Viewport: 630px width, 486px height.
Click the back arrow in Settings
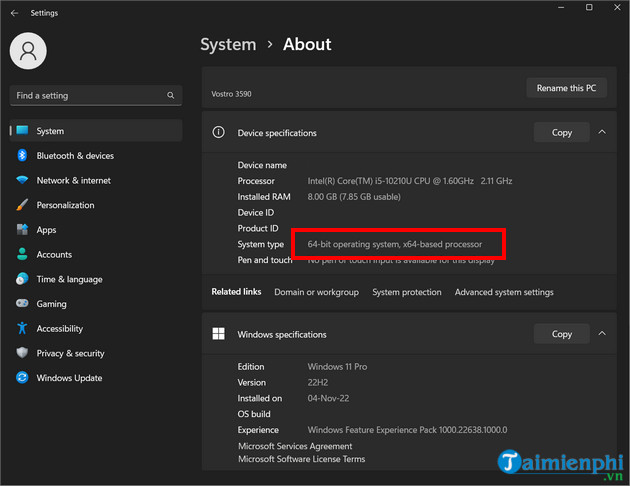tap(14, 13)
